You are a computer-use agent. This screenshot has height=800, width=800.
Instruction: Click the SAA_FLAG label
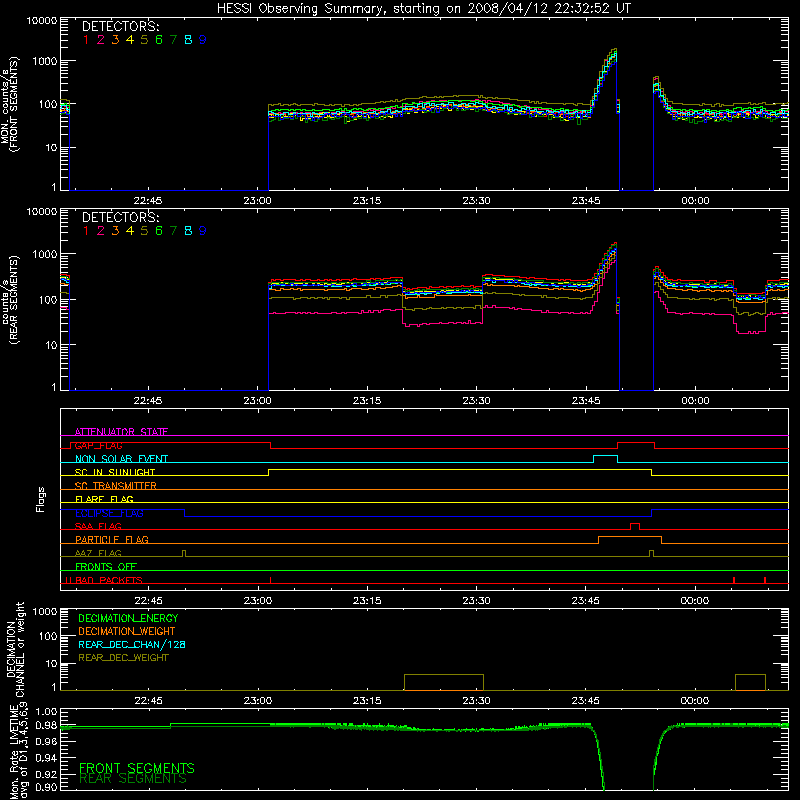click(98, 526)
